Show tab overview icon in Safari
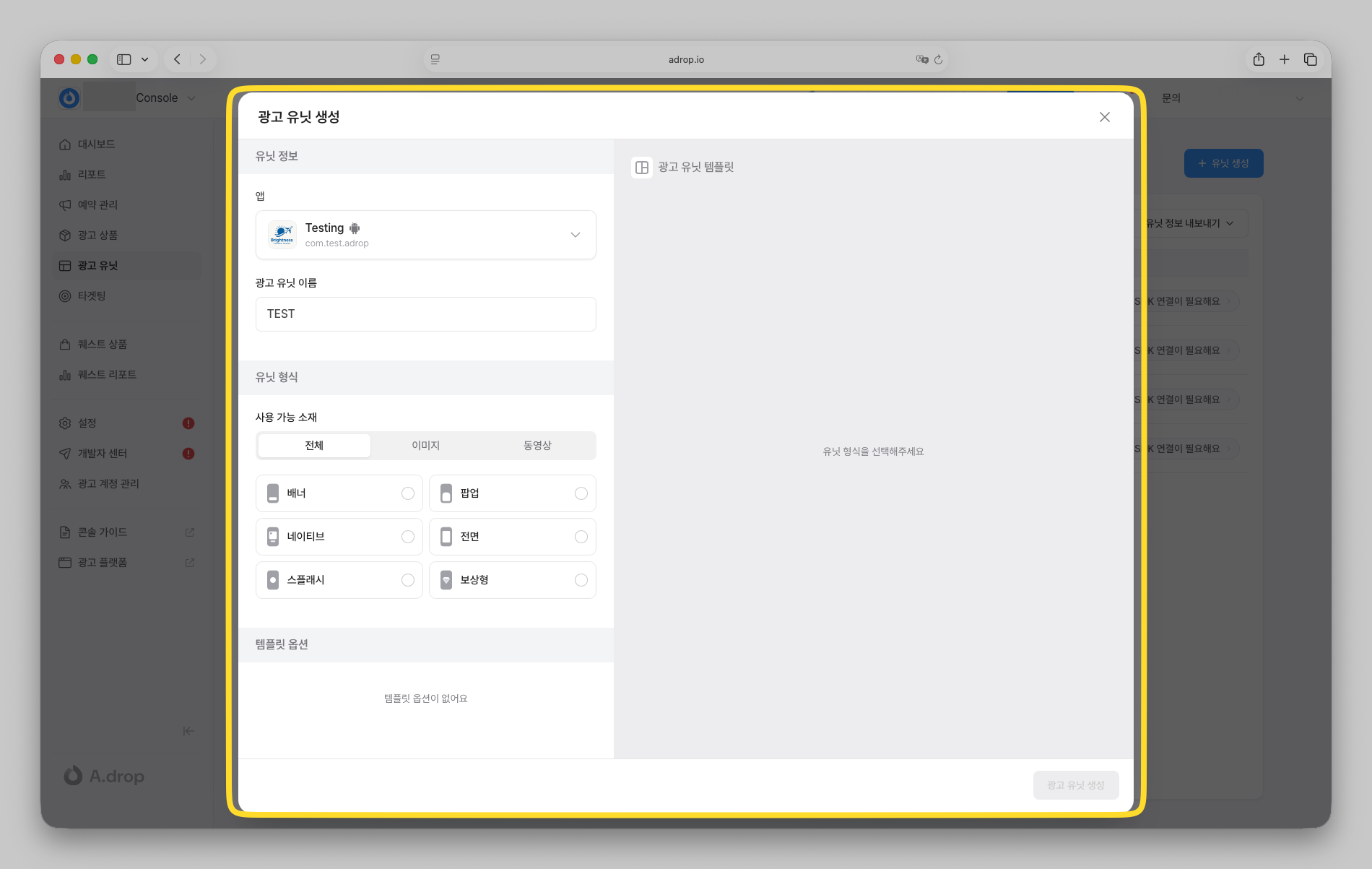The height and width of the screenshot is (869, 1372). 1310,59
